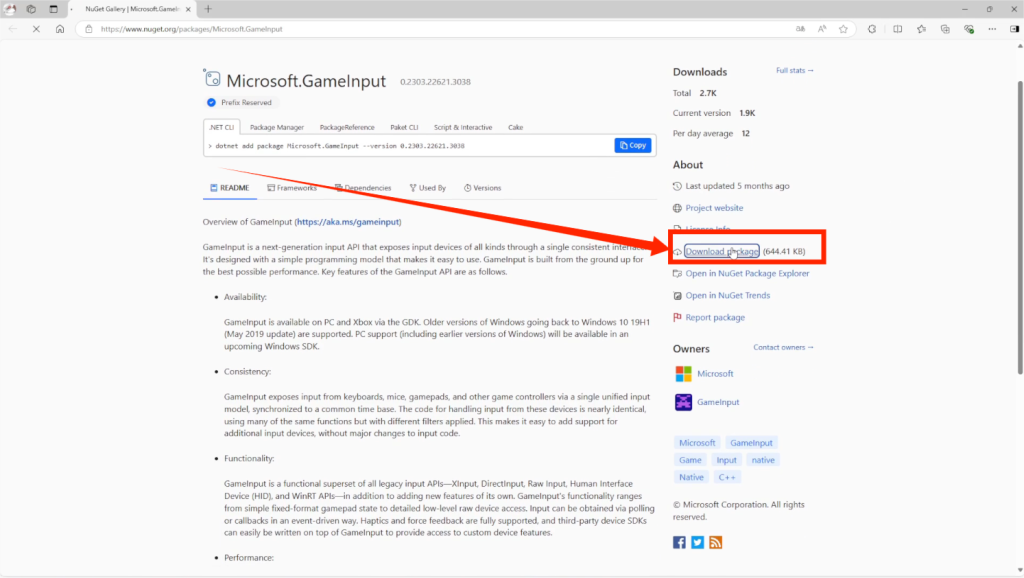Switch to Package Manager tab
Image resolution: width=1024 pixels, height=578 pixels.
(x=276, y=128)
